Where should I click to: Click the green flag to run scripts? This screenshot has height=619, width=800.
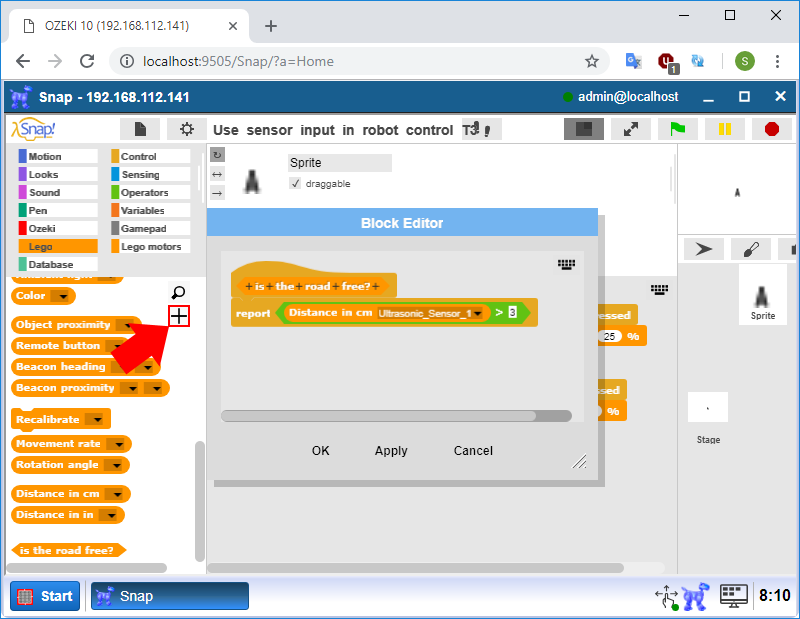pos(678,129)
